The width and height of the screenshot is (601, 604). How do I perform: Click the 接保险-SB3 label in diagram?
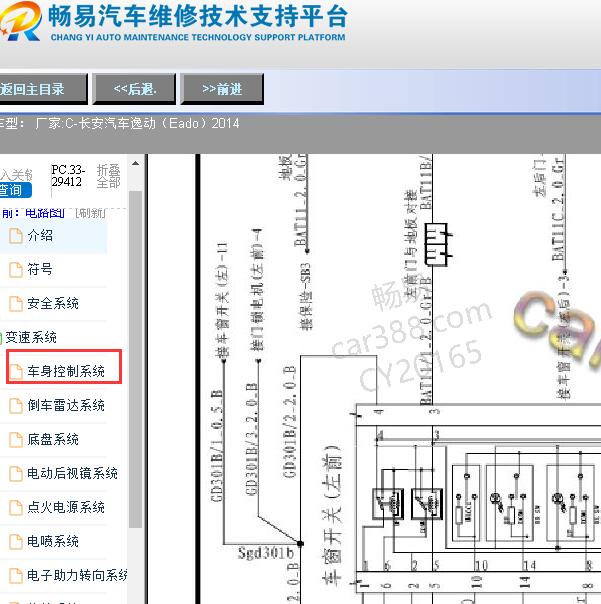306,297
